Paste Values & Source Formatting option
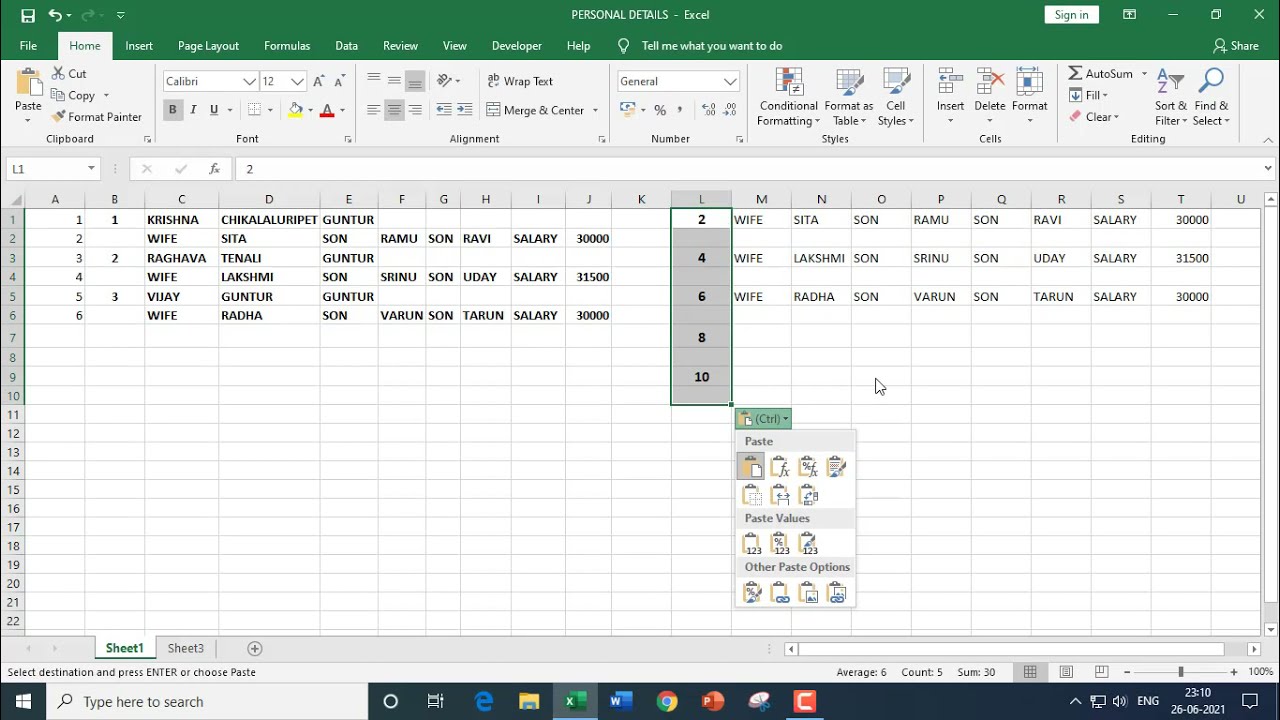This screenshot has width=1280, height=720. (808, 543)
